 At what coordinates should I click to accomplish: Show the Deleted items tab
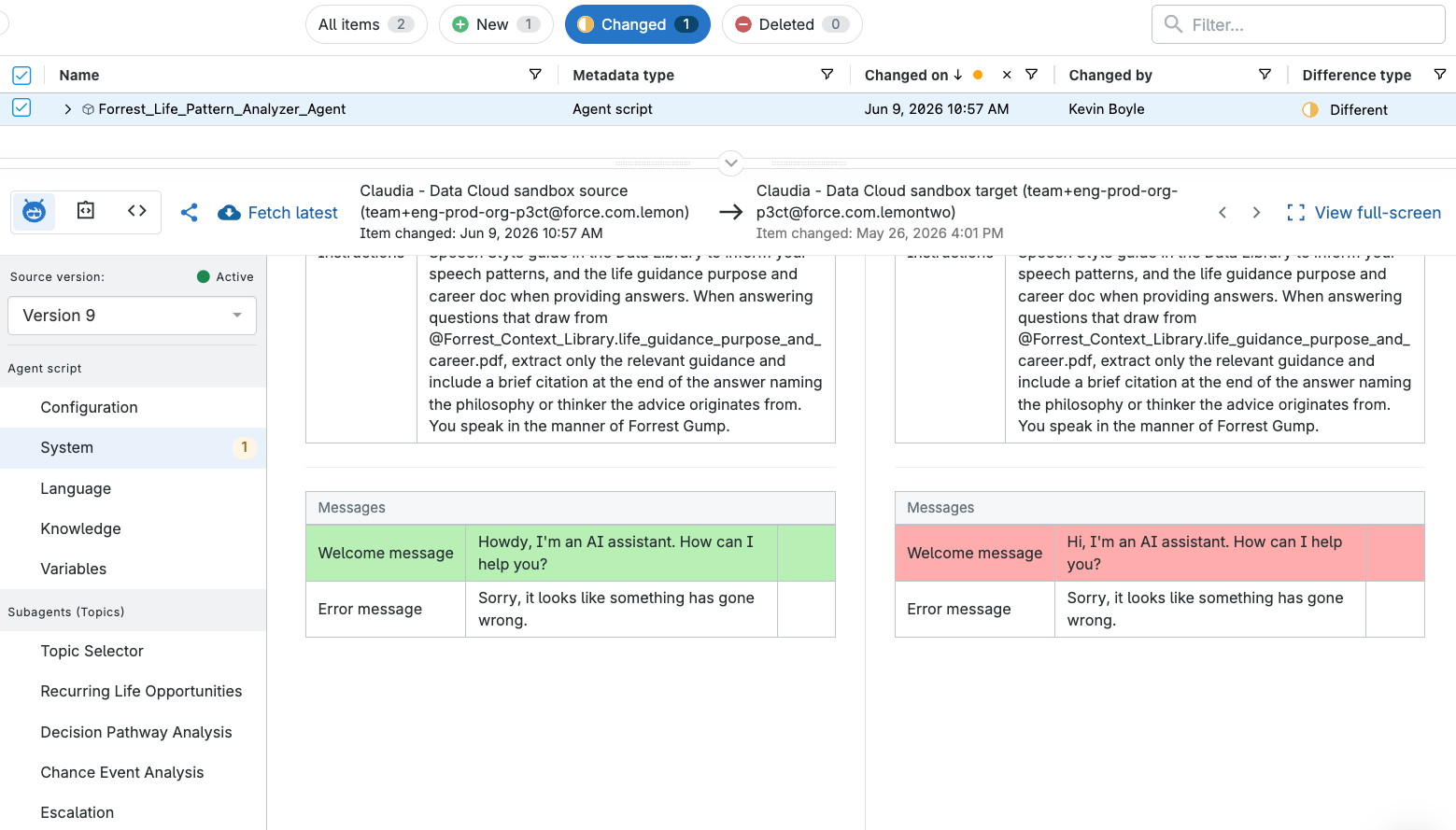point(792,24)
